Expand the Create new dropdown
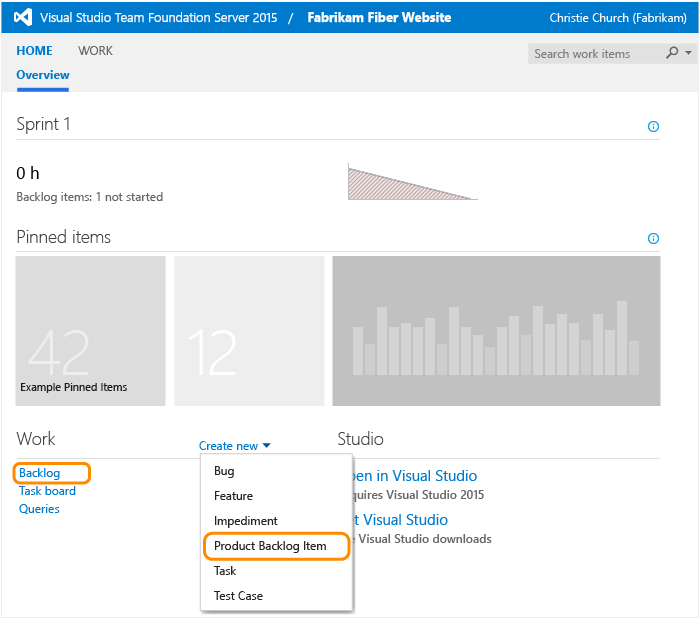This screenshot has height=618, width=700. (x=235, y=446)
